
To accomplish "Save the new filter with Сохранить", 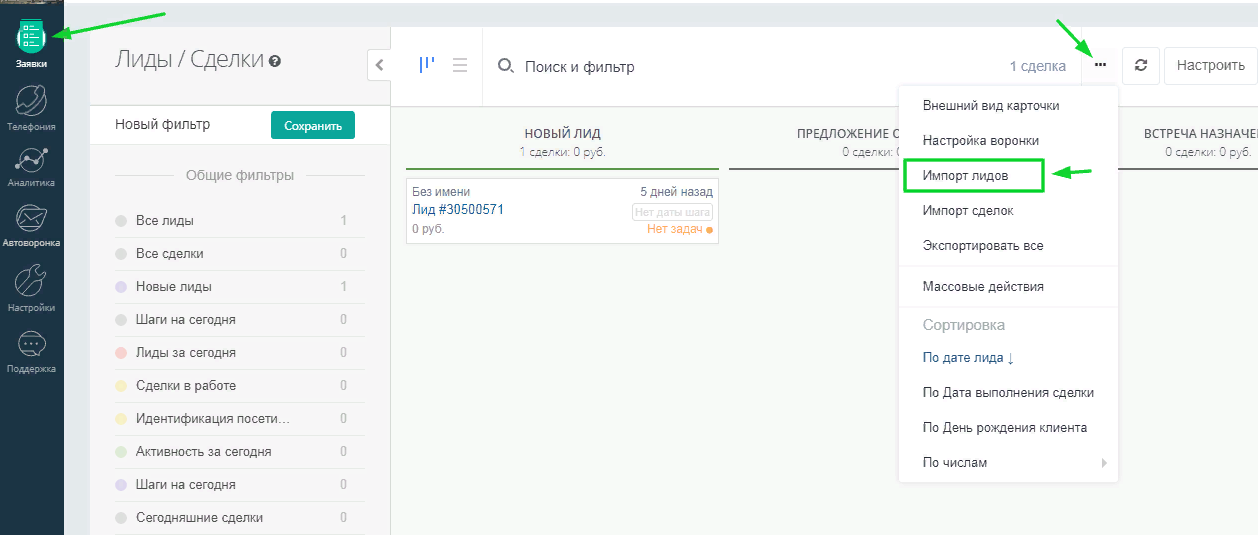I will pos(313,126).
